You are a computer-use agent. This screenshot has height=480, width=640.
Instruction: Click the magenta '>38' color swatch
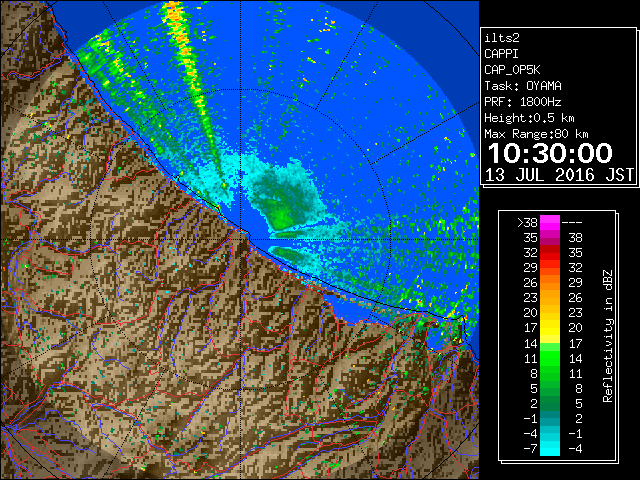tap(550, 222)
